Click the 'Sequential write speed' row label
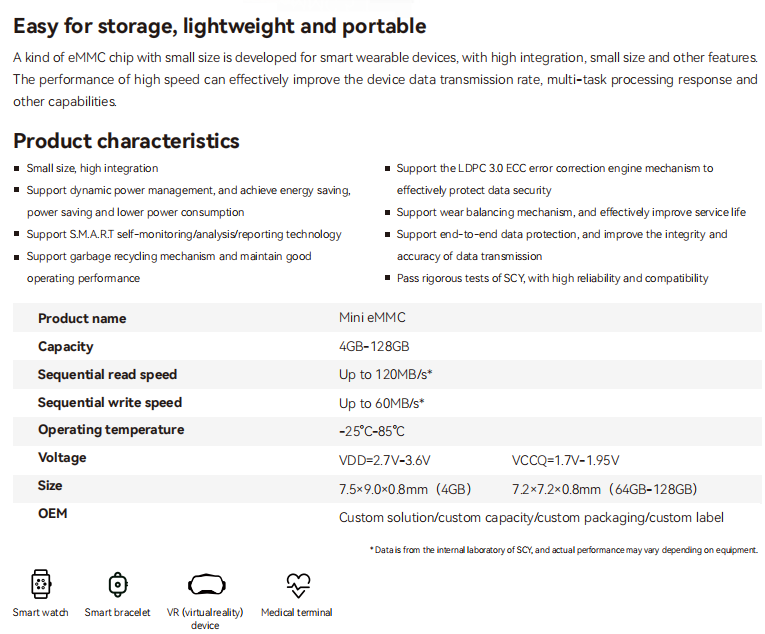 (110, 402)
